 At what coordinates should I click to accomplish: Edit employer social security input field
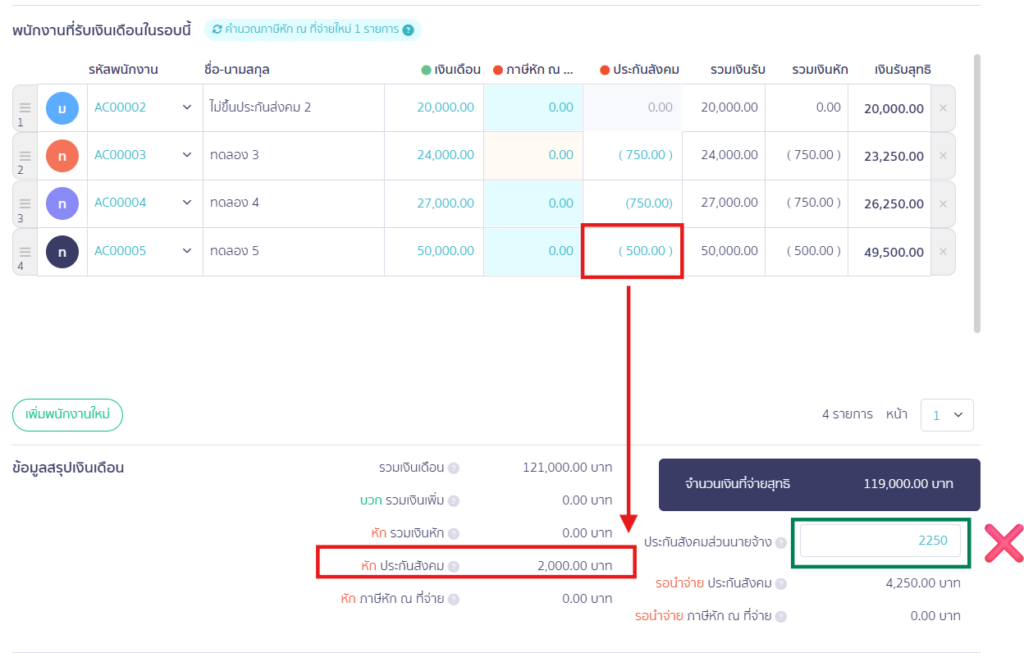(880, 541)
